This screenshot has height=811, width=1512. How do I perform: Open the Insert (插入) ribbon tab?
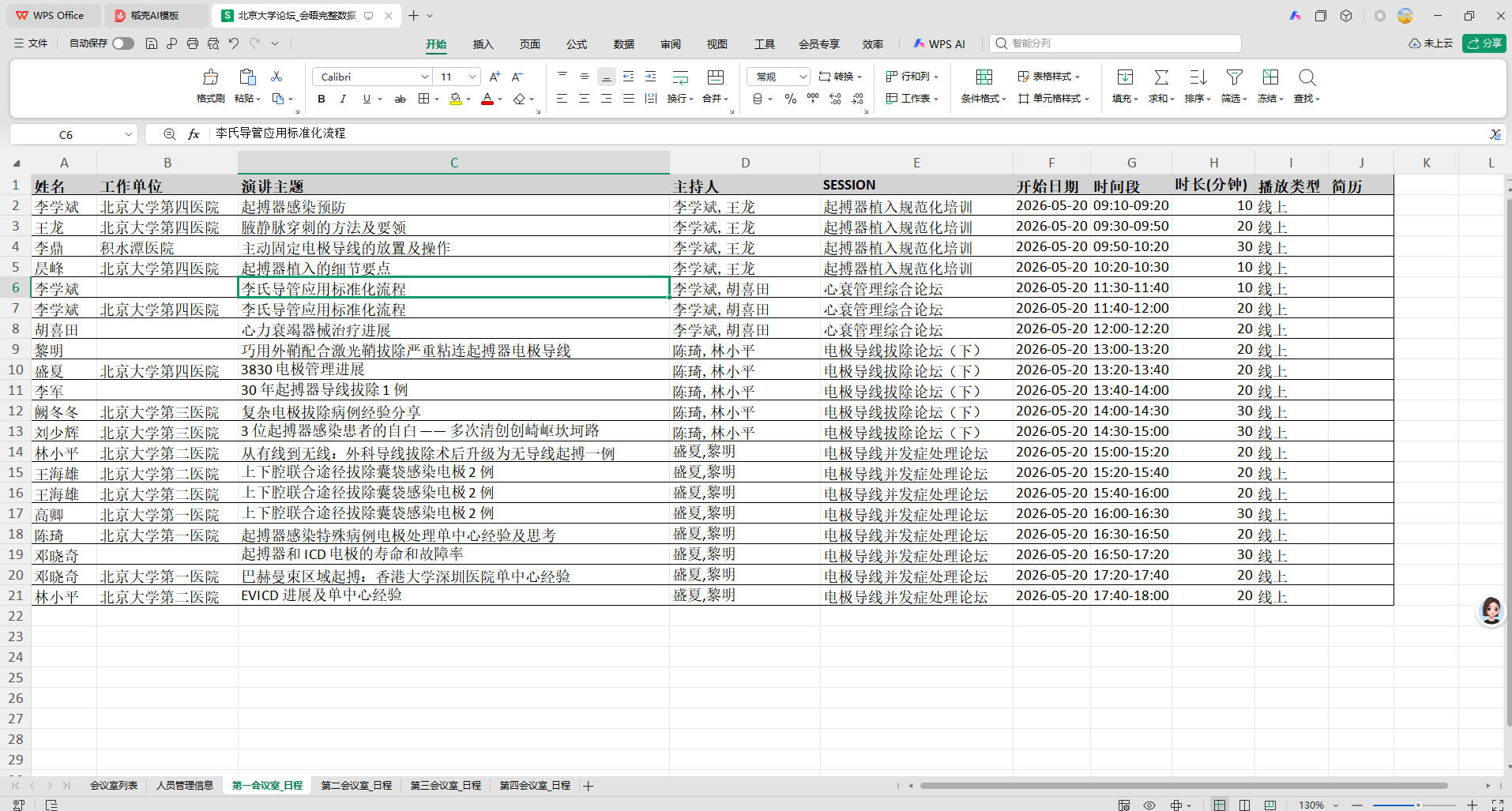tap(483, 44)
